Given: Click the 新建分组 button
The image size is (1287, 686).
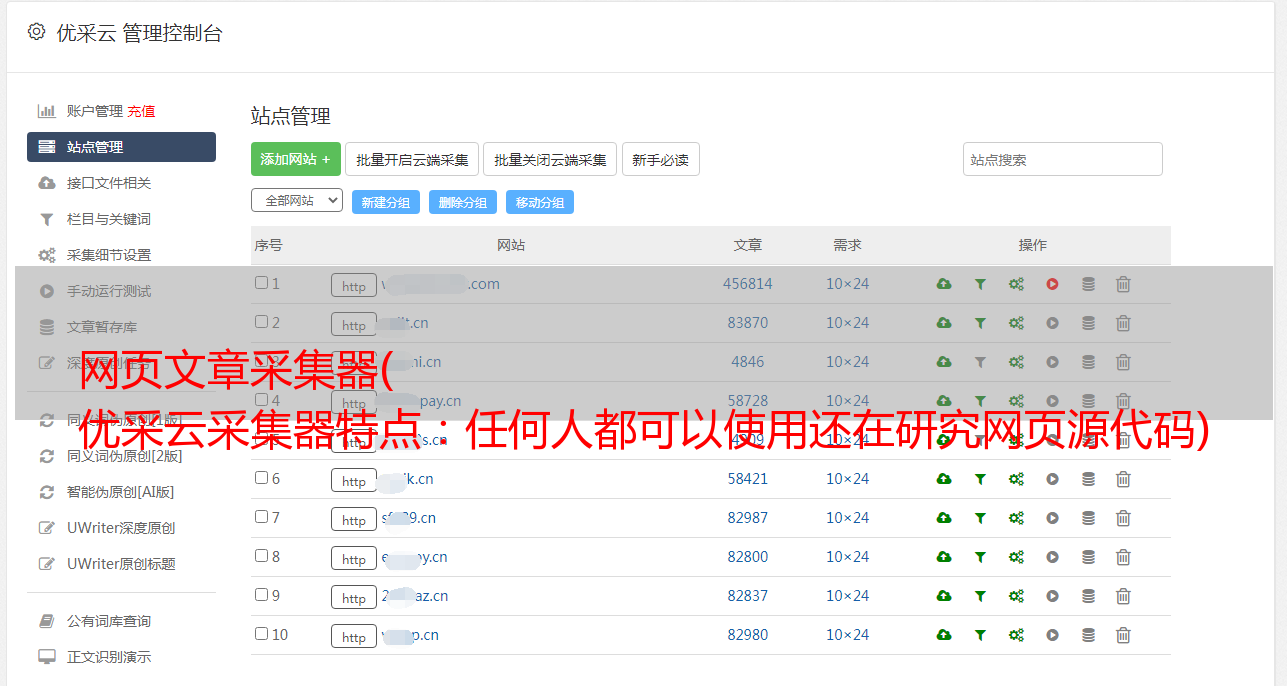Looking at the screenshot, I should pos(386,202).
